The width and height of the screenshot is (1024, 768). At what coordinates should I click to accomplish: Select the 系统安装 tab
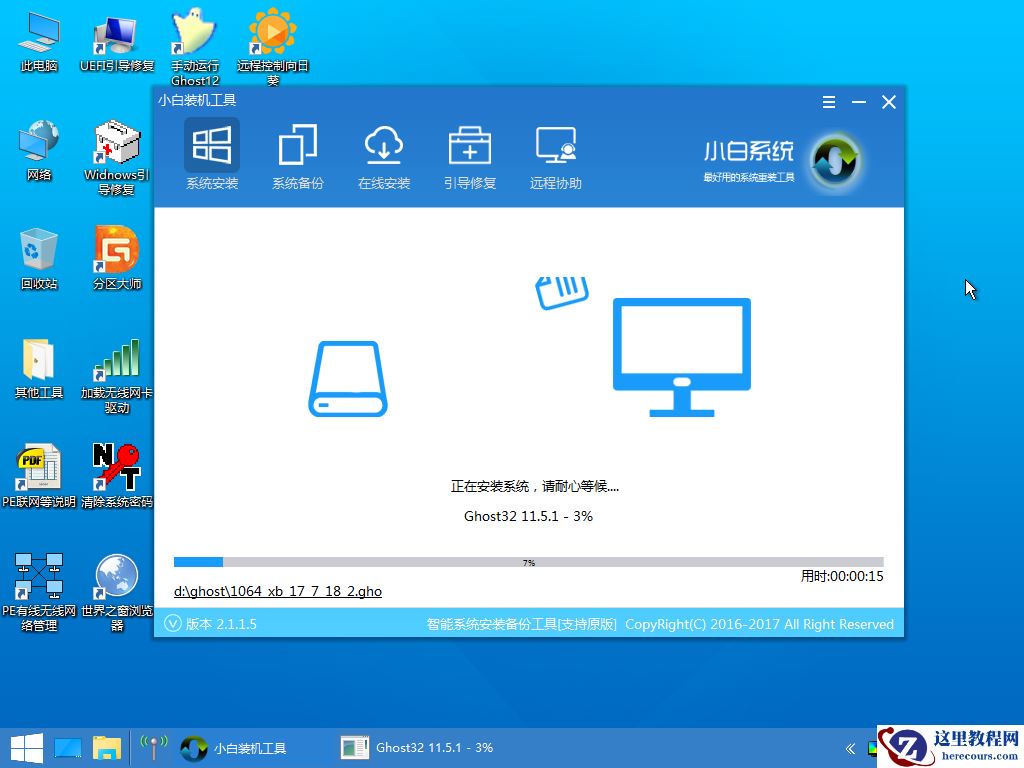[211, 155]
